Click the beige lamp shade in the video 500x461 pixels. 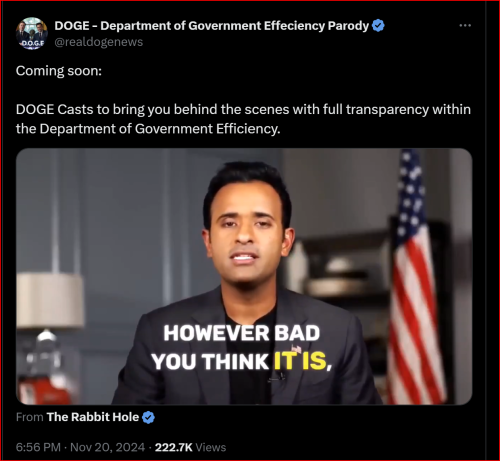click(x=50, y=299)
